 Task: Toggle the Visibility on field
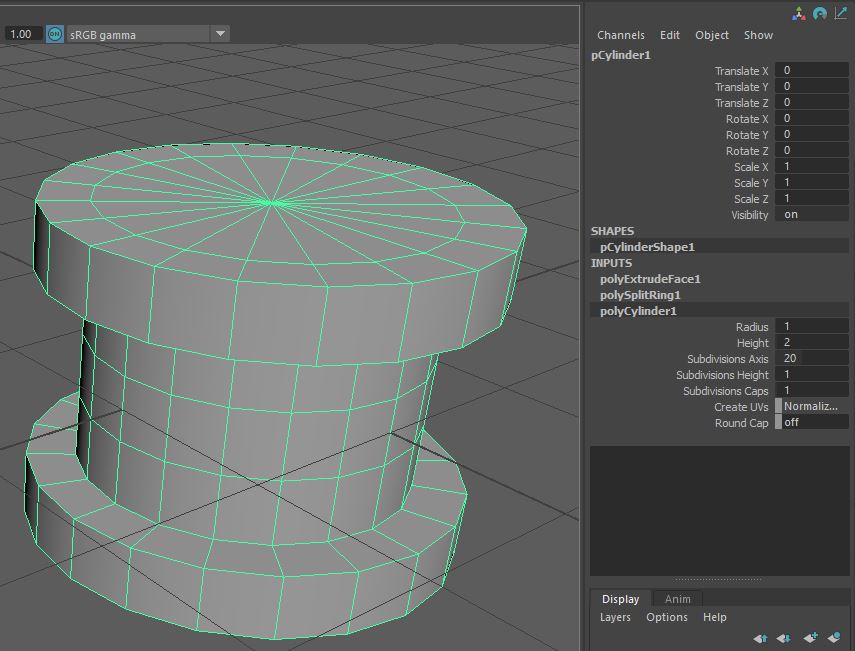(812, 215)
